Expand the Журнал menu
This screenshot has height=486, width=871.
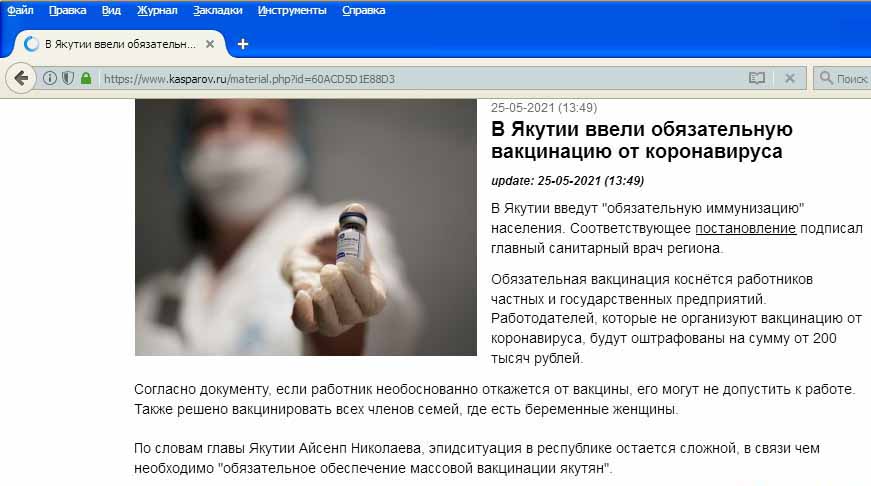(157, 10)
